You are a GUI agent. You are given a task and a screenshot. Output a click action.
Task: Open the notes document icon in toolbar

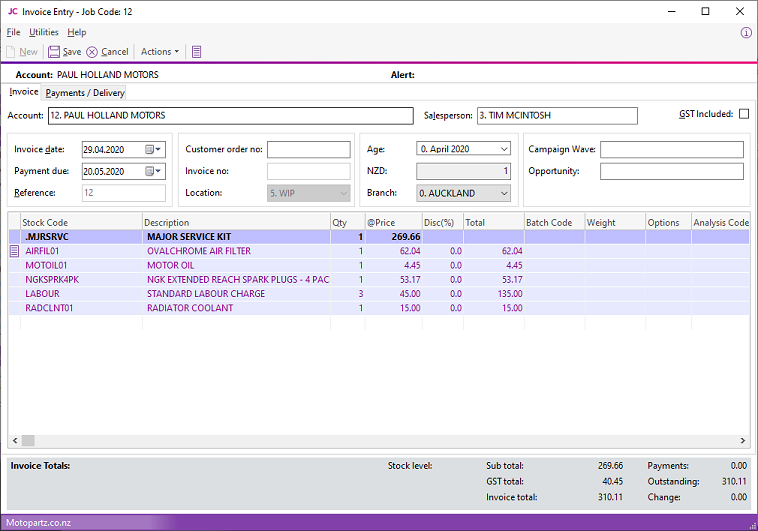click(x=197, y=52)
